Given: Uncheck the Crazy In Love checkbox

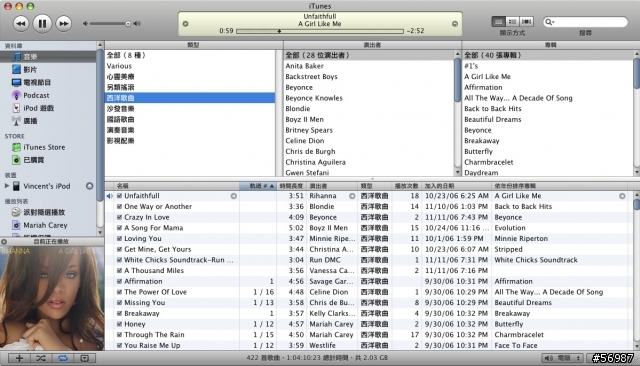Looking at the screenshot, I should pyautogui.click(x=120, y=217).
